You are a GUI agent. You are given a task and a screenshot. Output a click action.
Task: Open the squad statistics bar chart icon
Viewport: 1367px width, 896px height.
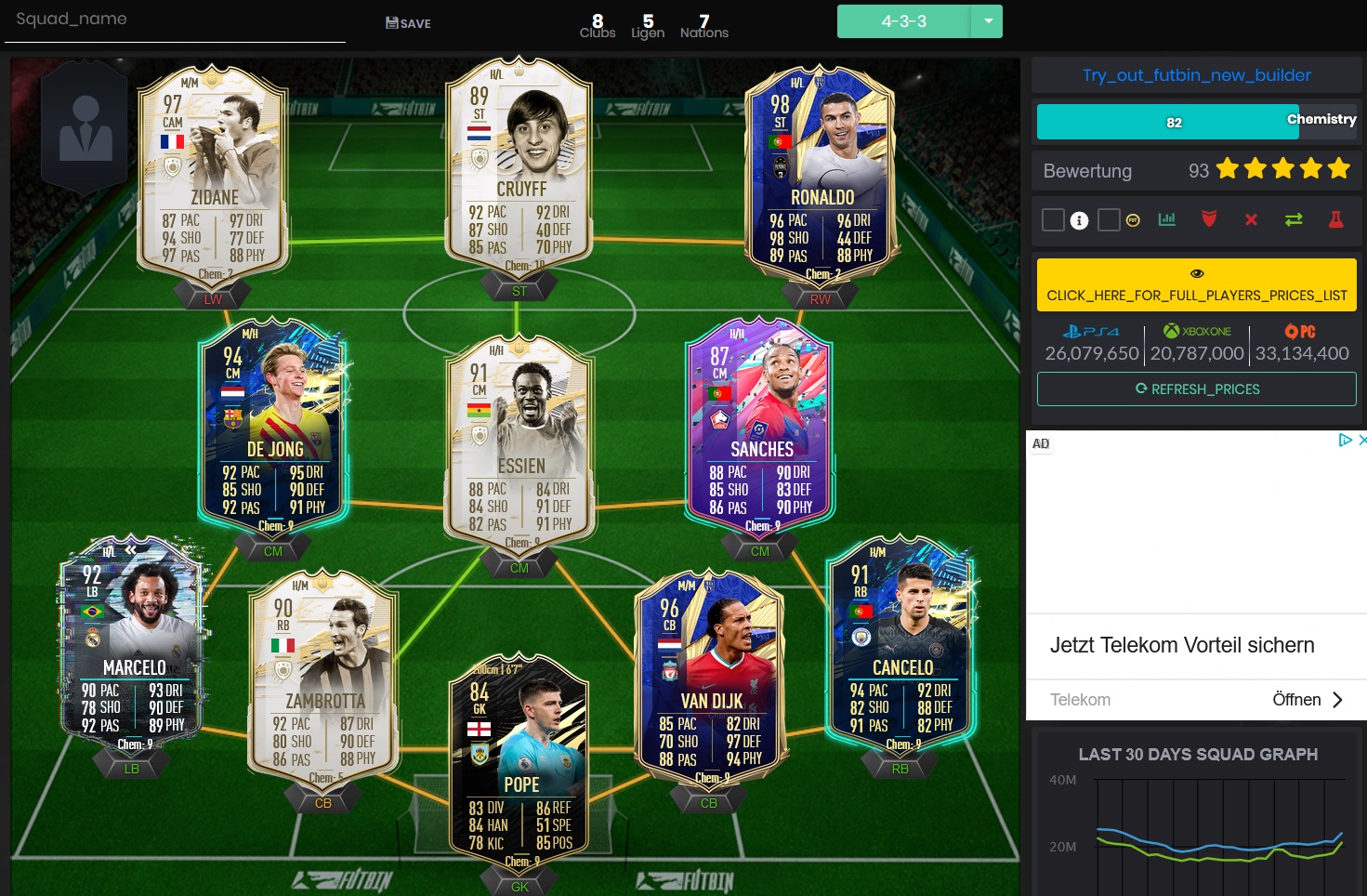click(x=1166, y=219)
